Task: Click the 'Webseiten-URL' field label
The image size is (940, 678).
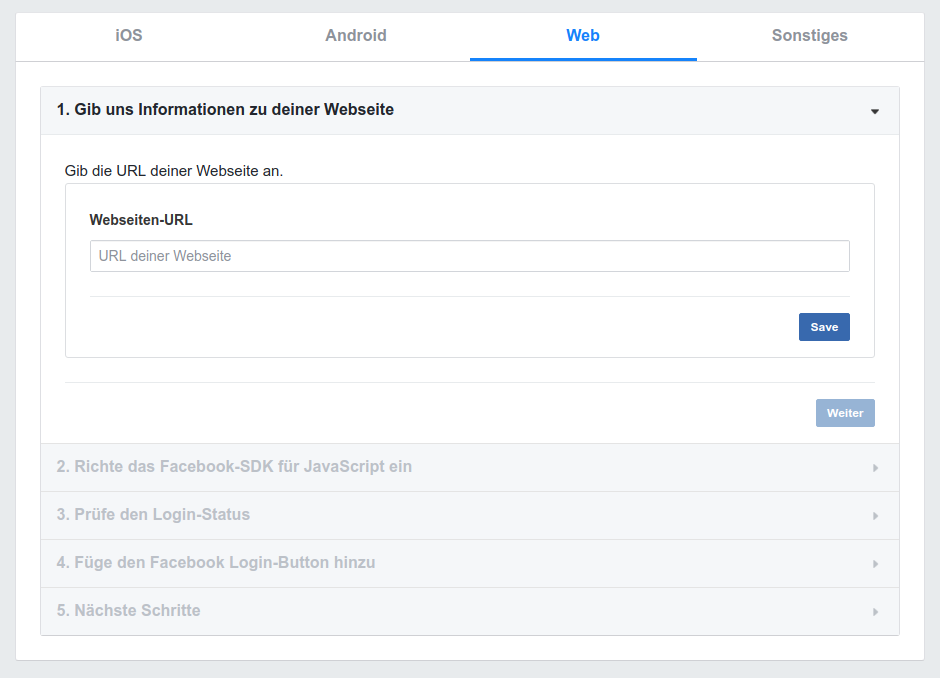Action: coord(141,220)
